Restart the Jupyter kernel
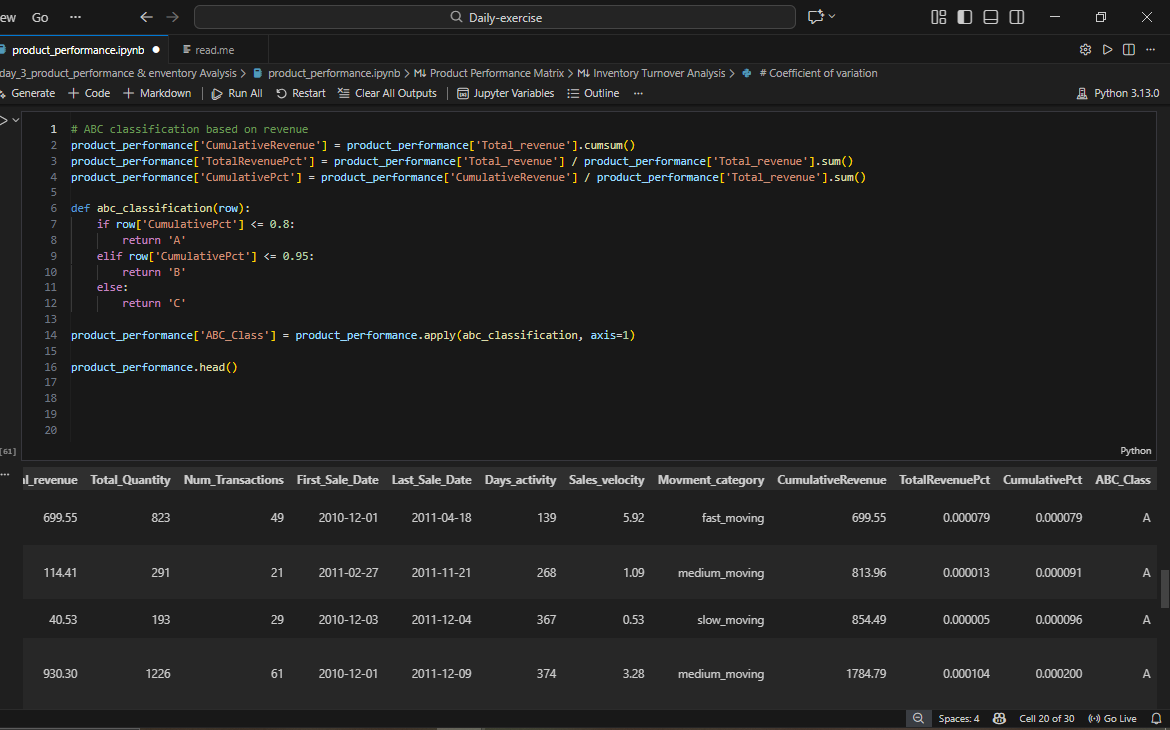Screen dimensions: 1170x730 301,93
